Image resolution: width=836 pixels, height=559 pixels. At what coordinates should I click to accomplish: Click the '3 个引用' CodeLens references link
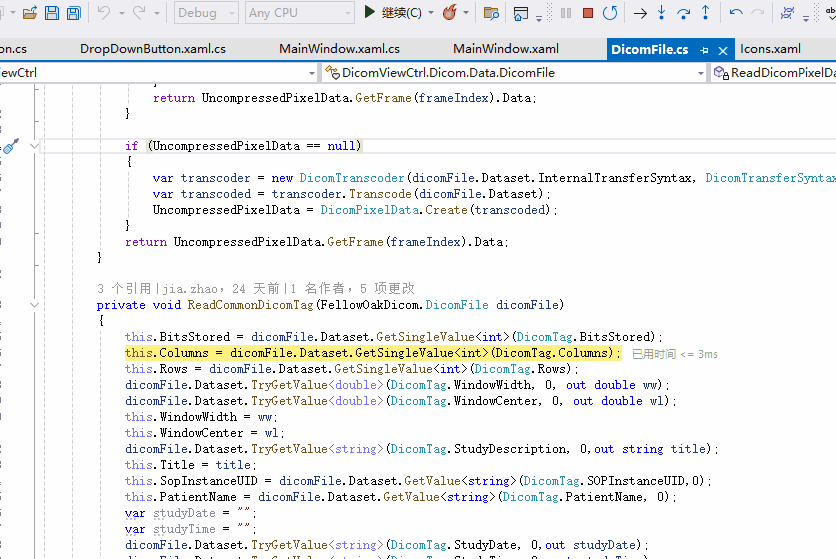point(124,289)
